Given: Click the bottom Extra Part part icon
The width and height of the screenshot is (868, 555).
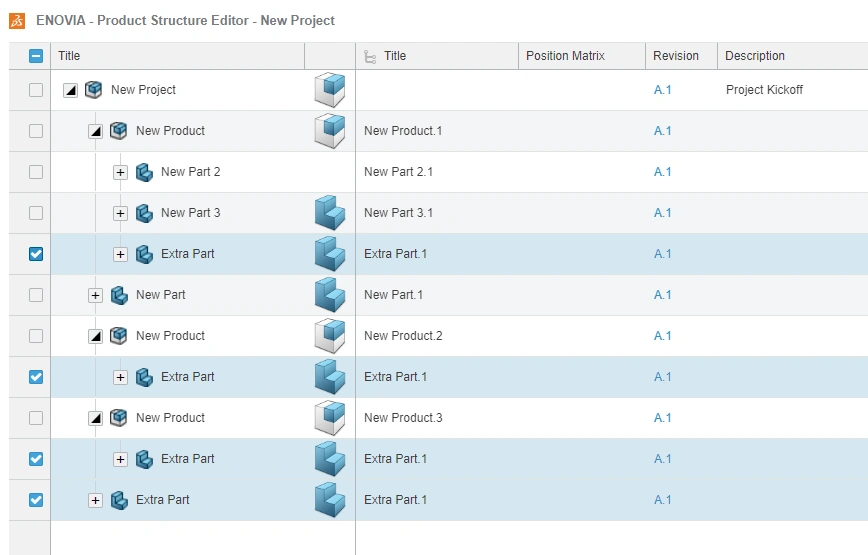Looking at the screenshot, I should point(119,500).
